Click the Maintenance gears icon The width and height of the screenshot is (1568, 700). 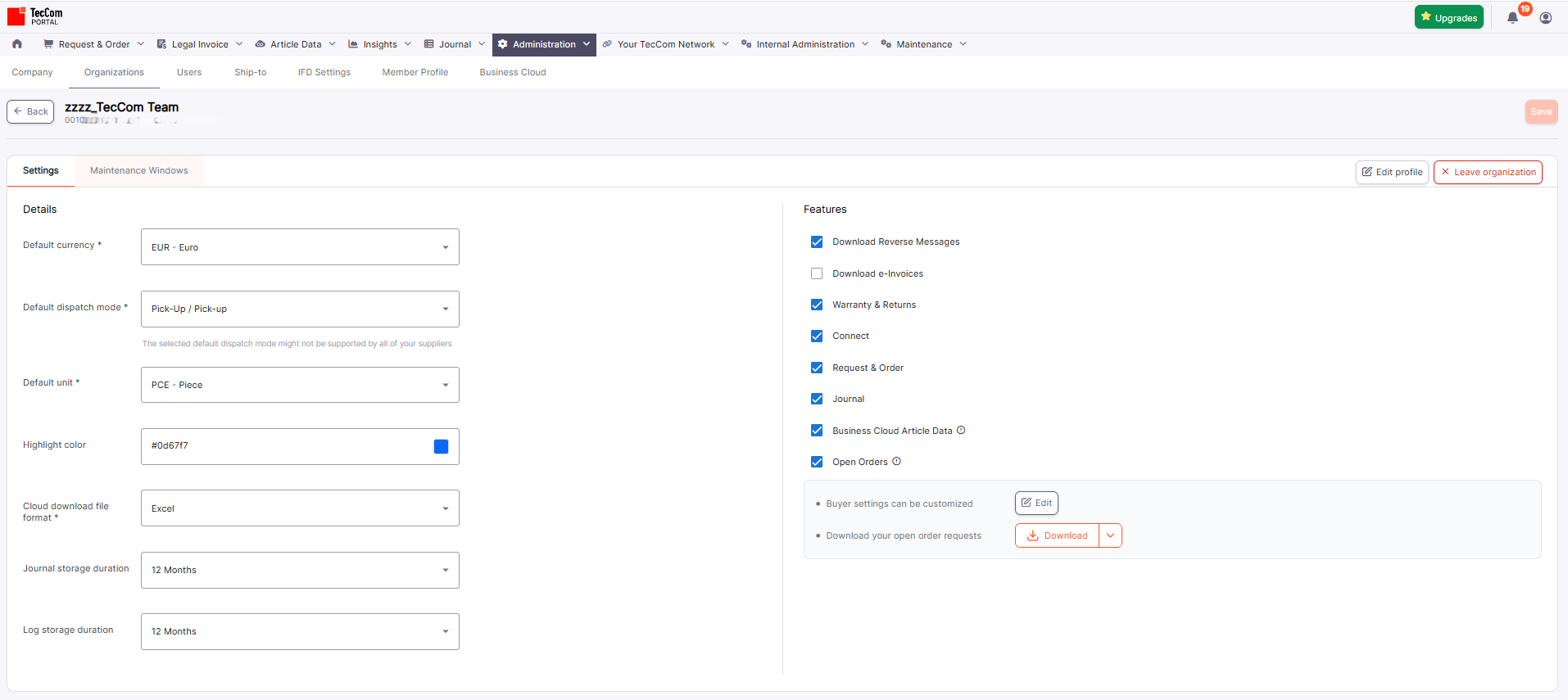click(x=886, y=44)
